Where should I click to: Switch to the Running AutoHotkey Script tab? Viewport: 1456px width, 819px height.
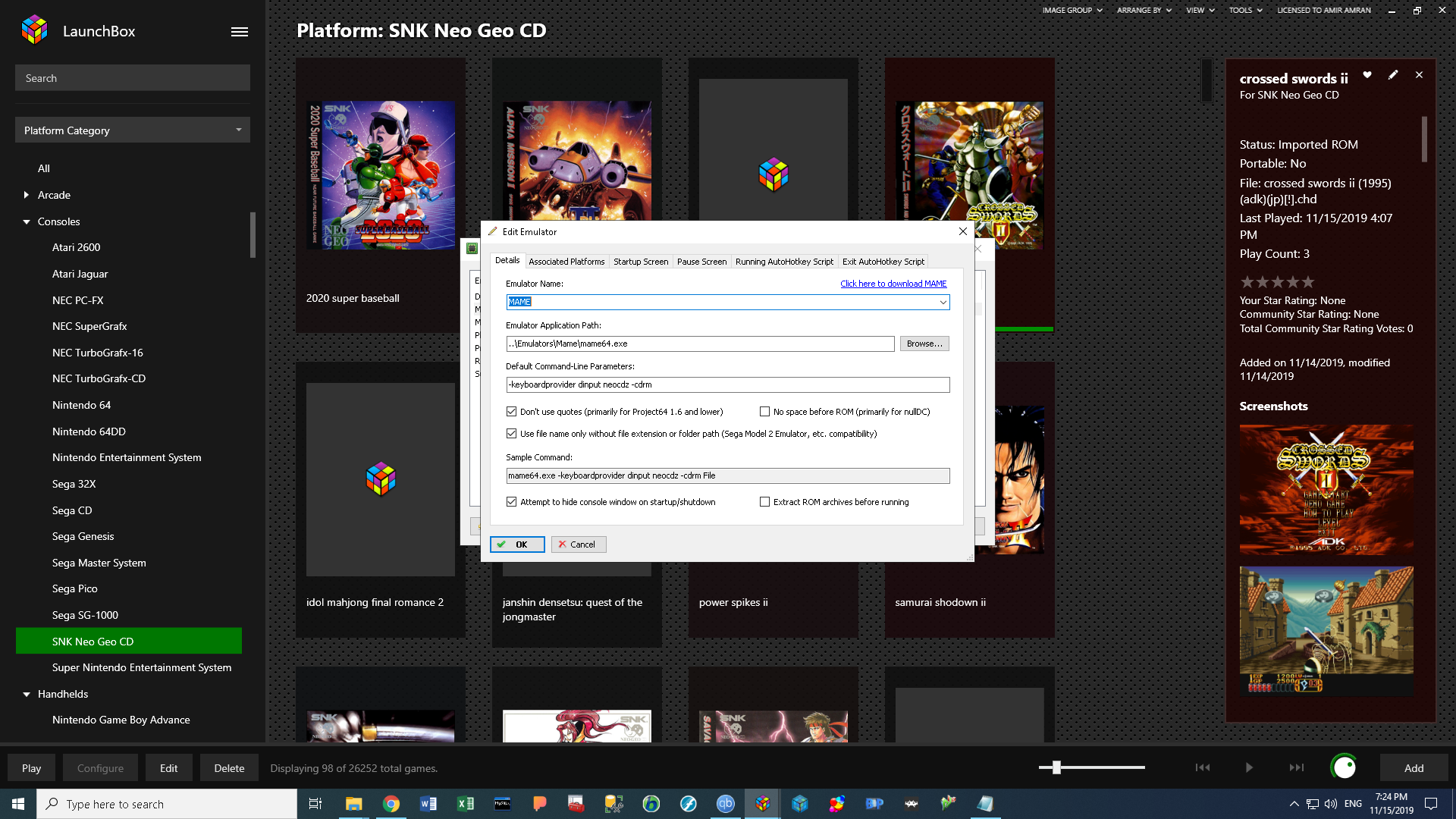coord(784,262)
